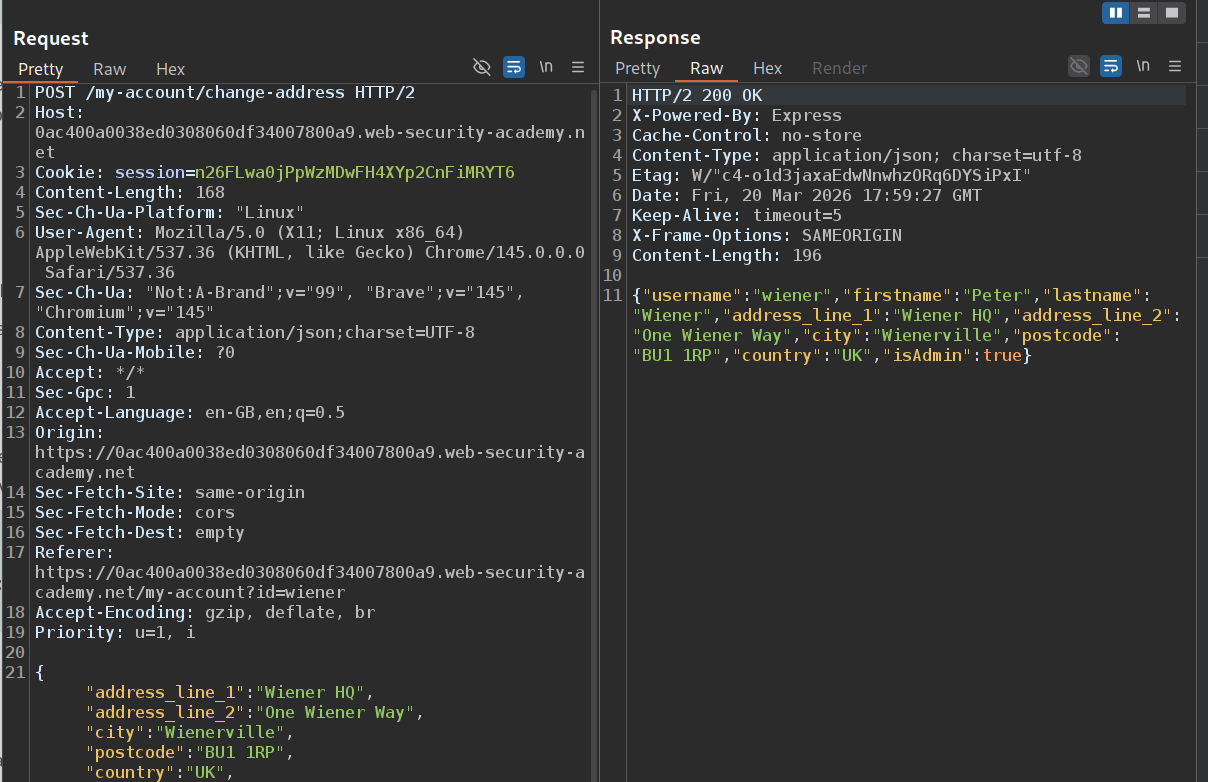The height and width of the screenshot is (782, 1208).
Task: Click the isAdmin true value in response
Action: [x=1002, y=355]
